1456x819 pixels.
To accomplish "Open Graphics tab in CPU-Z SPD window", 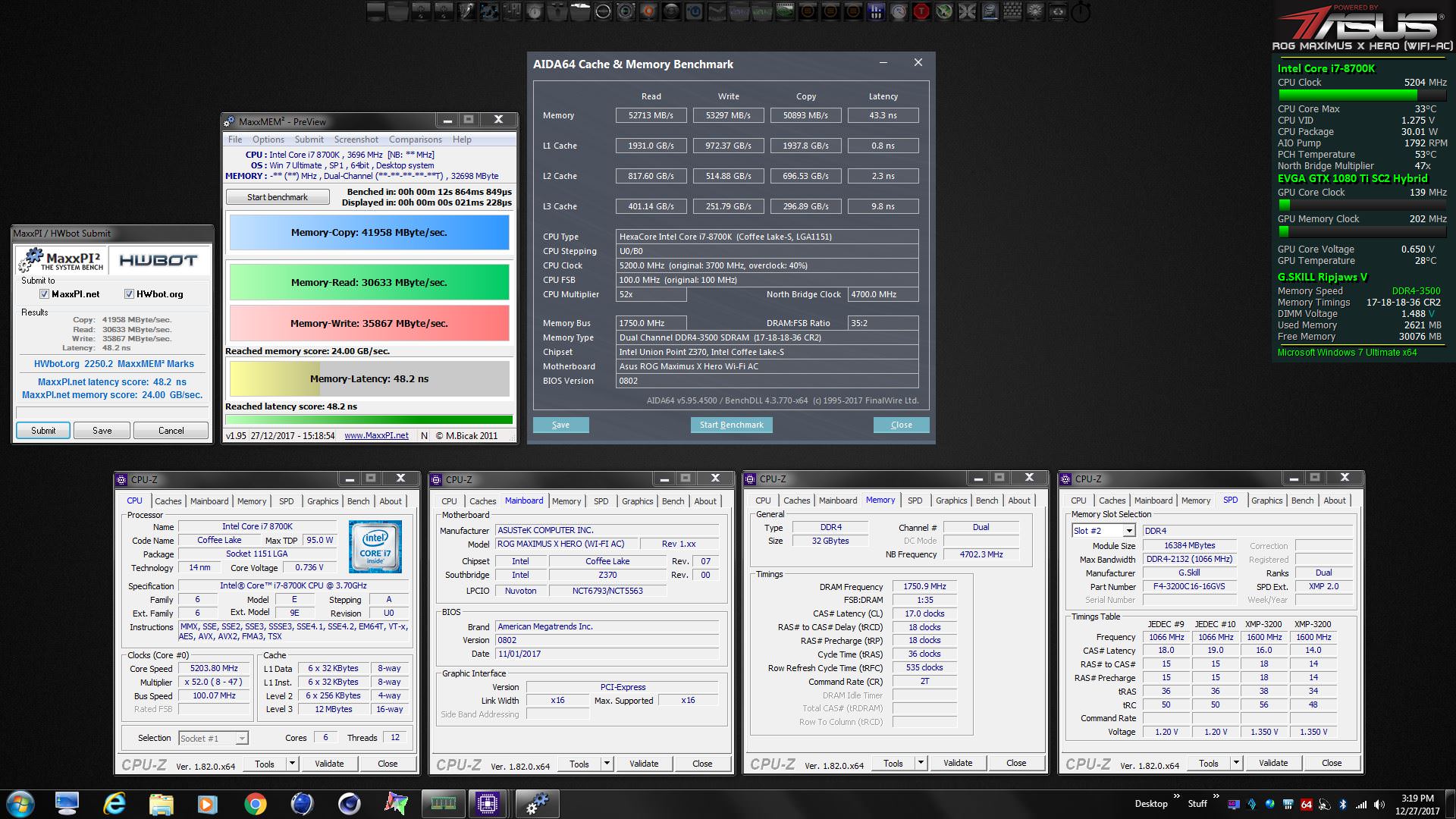I will coord(1266,500).
